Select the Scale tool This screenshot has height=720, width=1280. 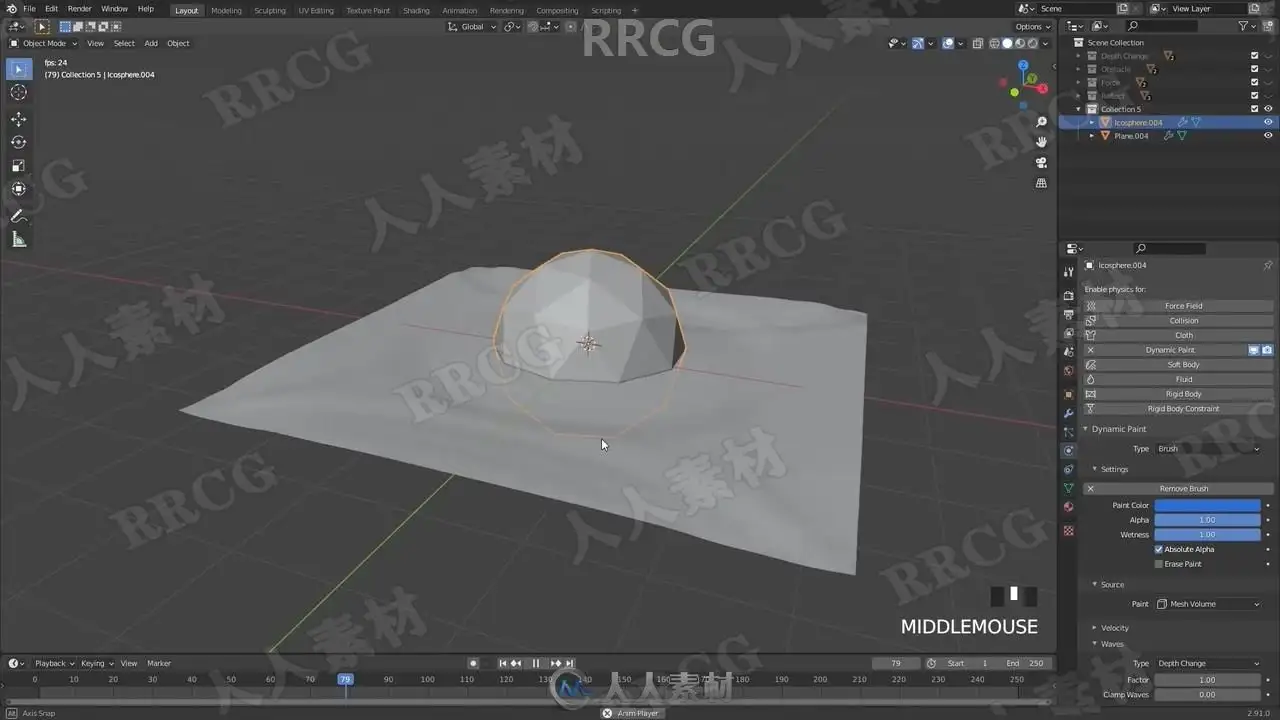click(18, 166)
